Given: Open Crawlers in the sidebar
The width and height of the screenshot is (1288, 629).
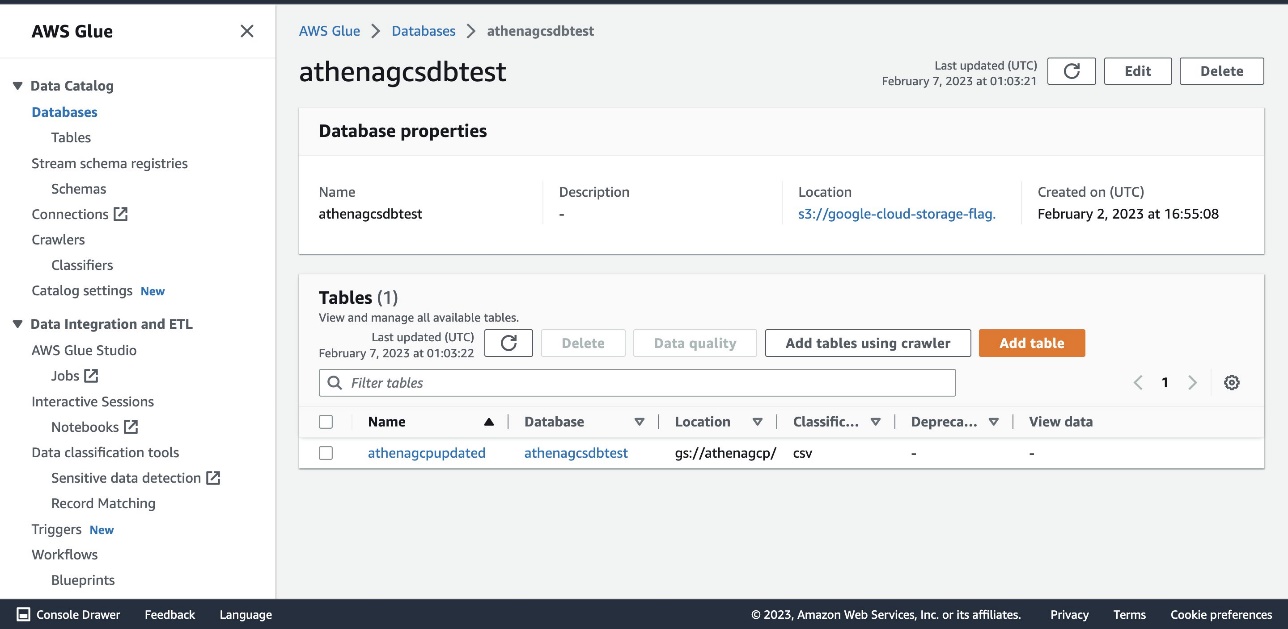Looking at the screenshot, I should point(58,239).
